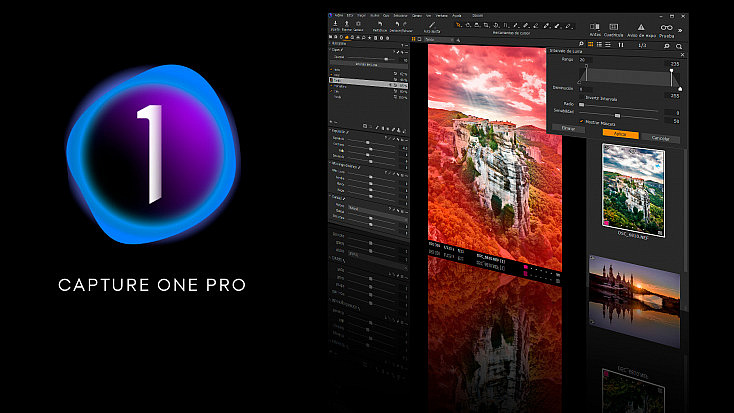Select the sunset river thumbnail in browser
Image resolution: width=734 pixels, height=413 pixels.
pos(634,301)
